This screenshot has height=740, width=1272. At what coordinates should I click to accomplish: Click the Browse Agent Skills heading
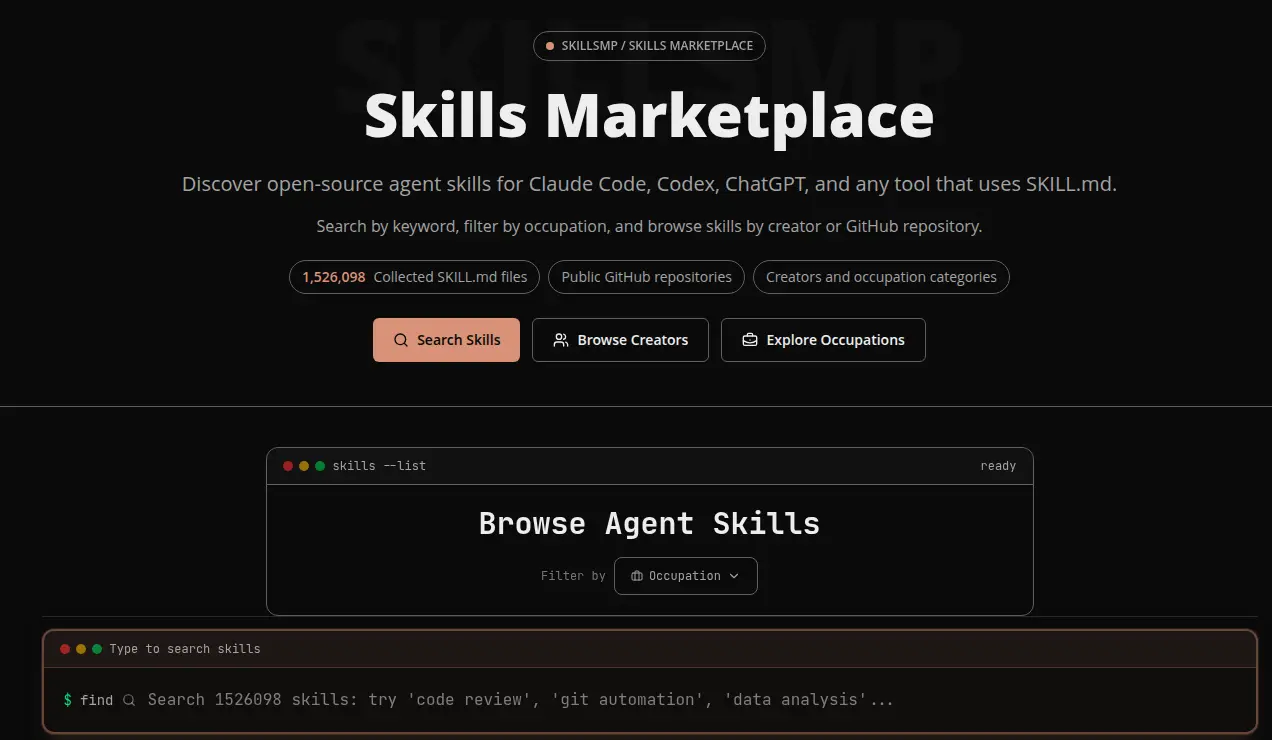(x=649, y=524)
